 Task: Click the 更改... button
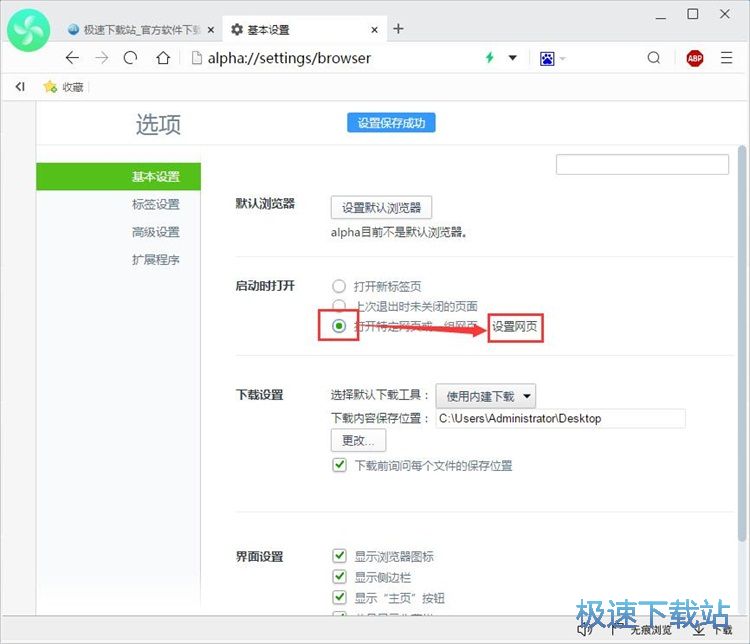[358, 440]
